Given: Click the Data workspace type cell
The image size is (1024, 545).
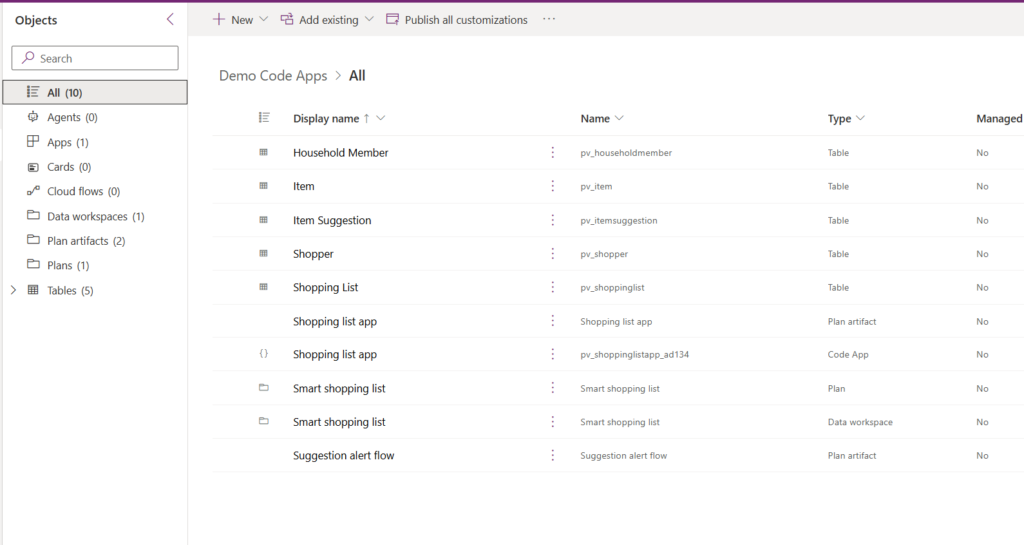Looking at the screenshot, I should click(860, 422).
